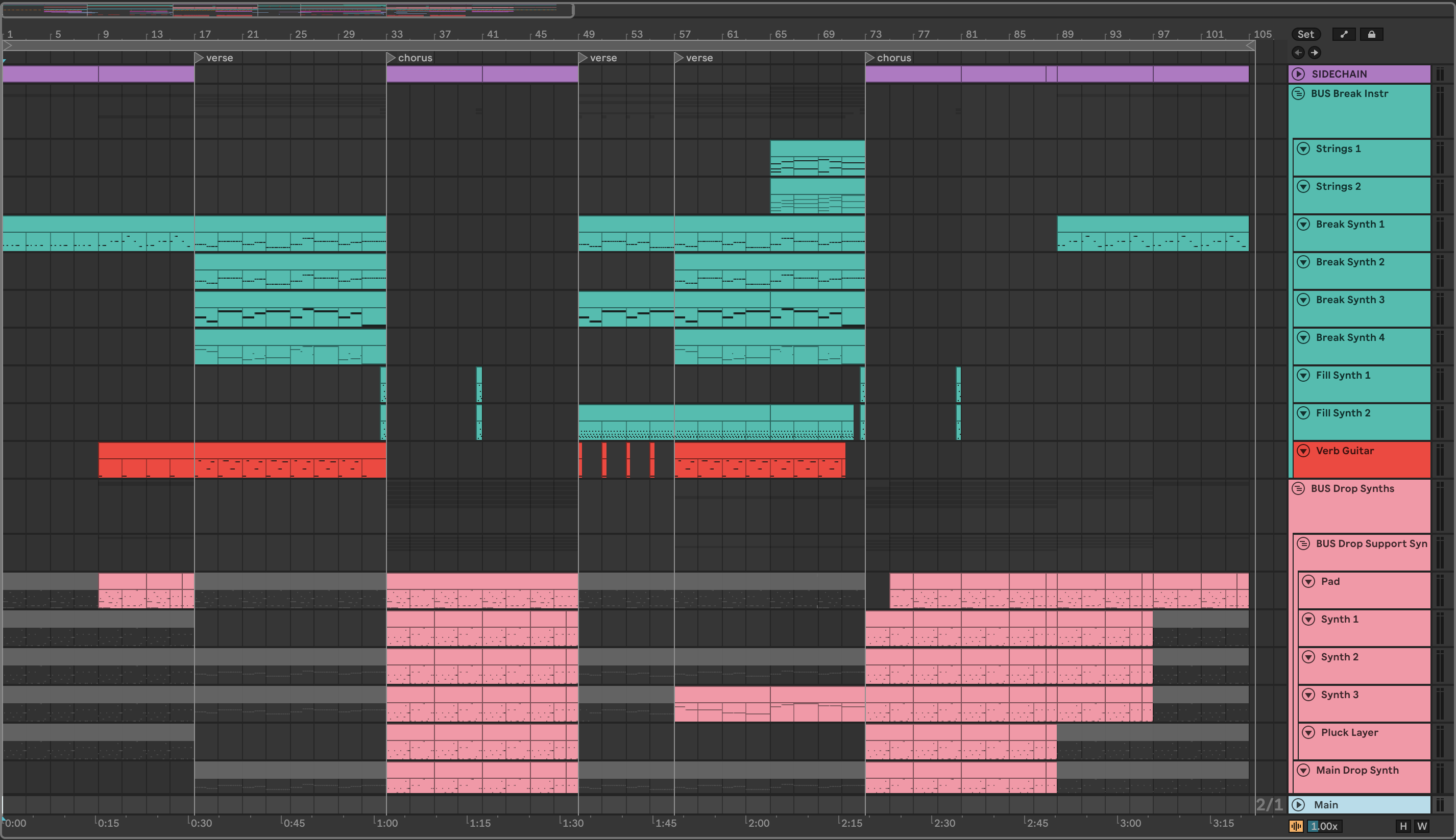Expand the Pluck Layer track arrow
Image resolution: width=1456 pixels, height=840 pixels.
point(1309,733)
